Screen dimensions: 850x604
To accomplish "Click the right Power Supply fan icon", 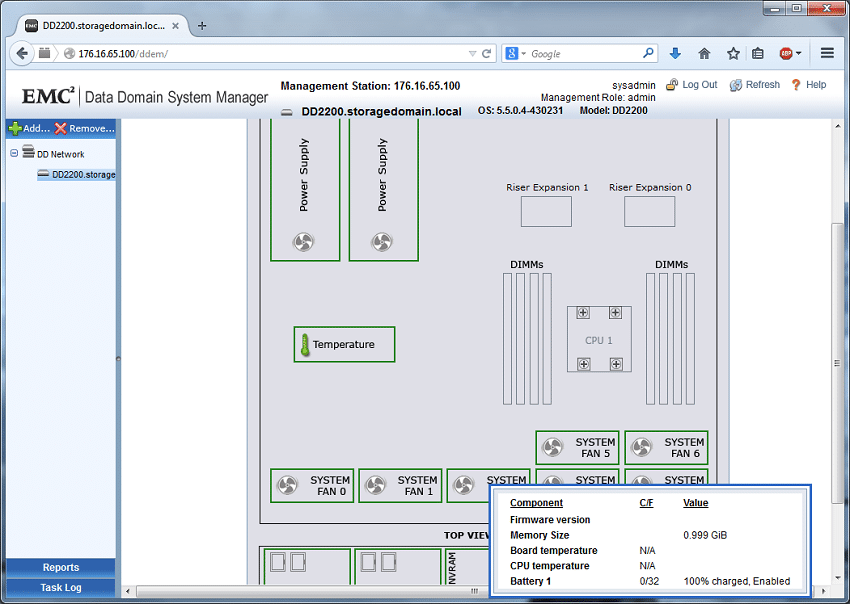I will pos(382,242).
